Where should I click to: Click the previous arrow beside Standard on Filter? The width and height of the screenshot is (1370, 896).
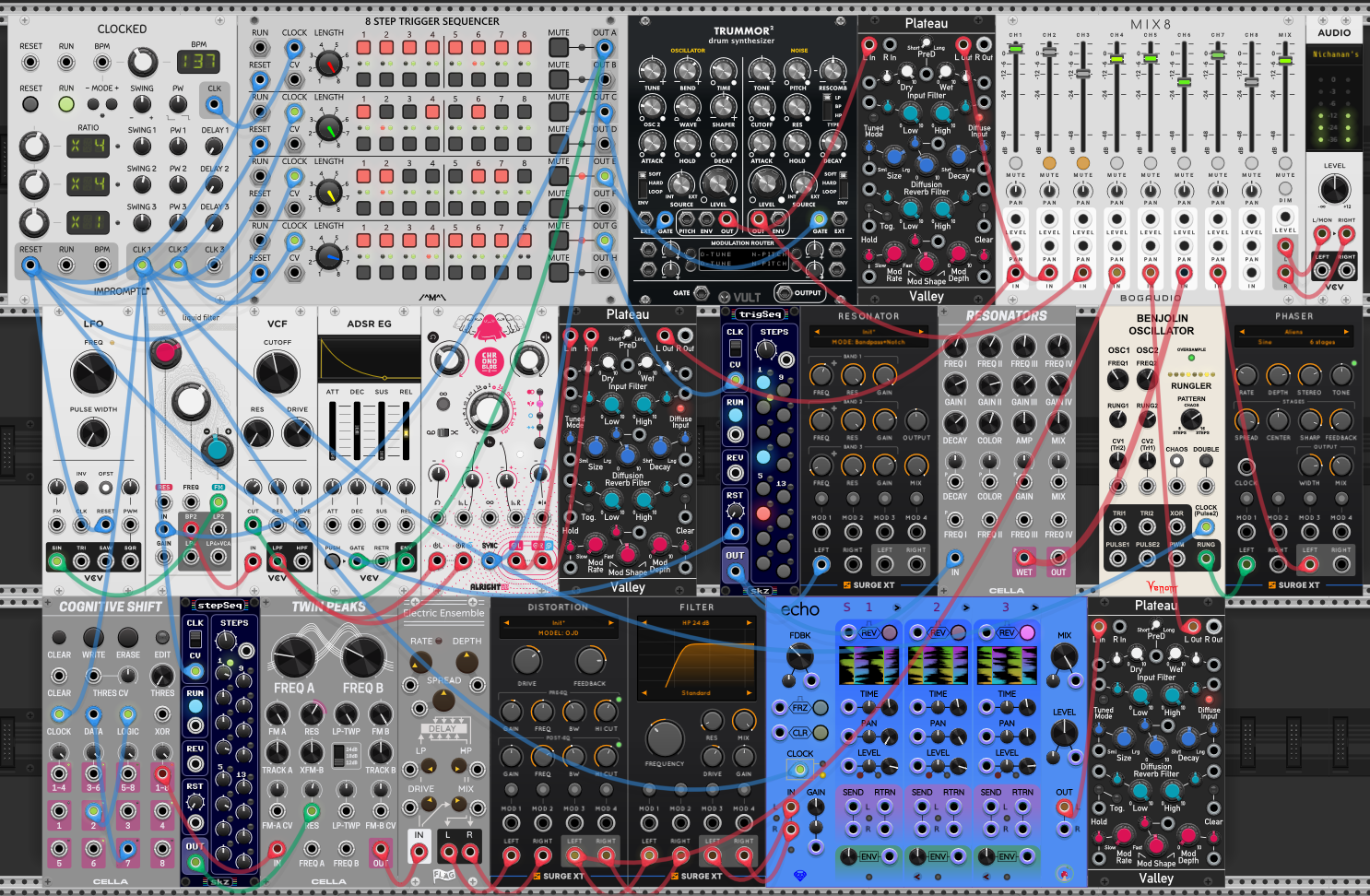coord(644,692)
